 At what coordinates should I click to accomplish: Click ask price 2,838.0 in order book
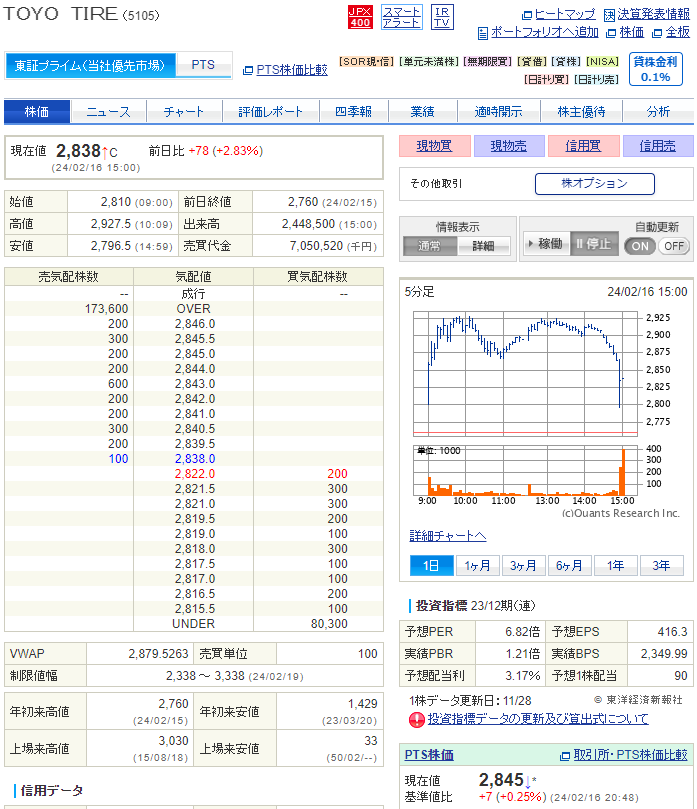click(194, 459)
